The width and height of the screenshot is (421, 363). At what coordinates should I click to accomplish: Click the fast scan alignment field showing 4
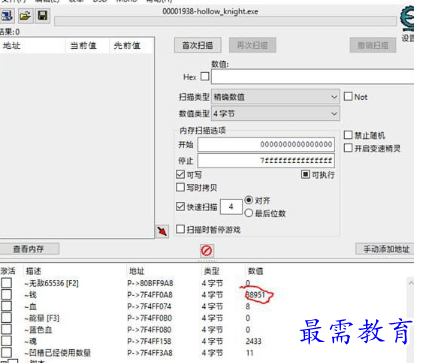231,207
